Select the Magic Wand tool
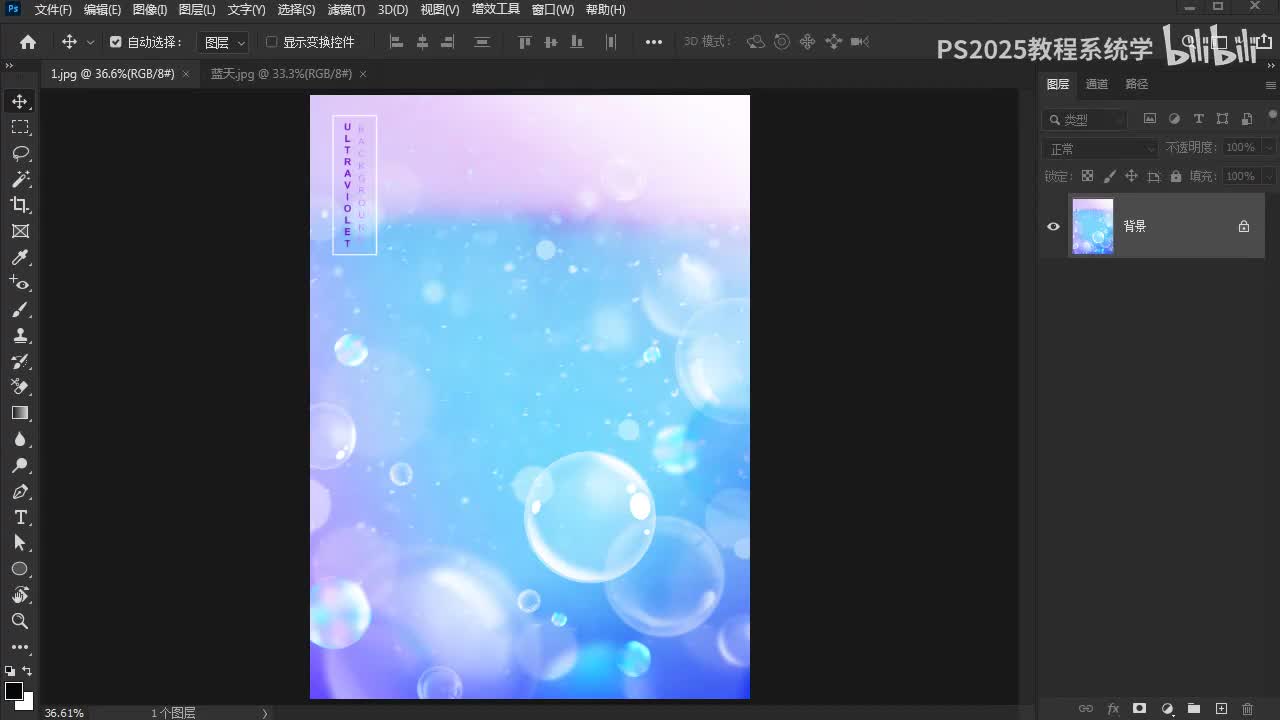The image size is (1280, 720). [20, 179]
